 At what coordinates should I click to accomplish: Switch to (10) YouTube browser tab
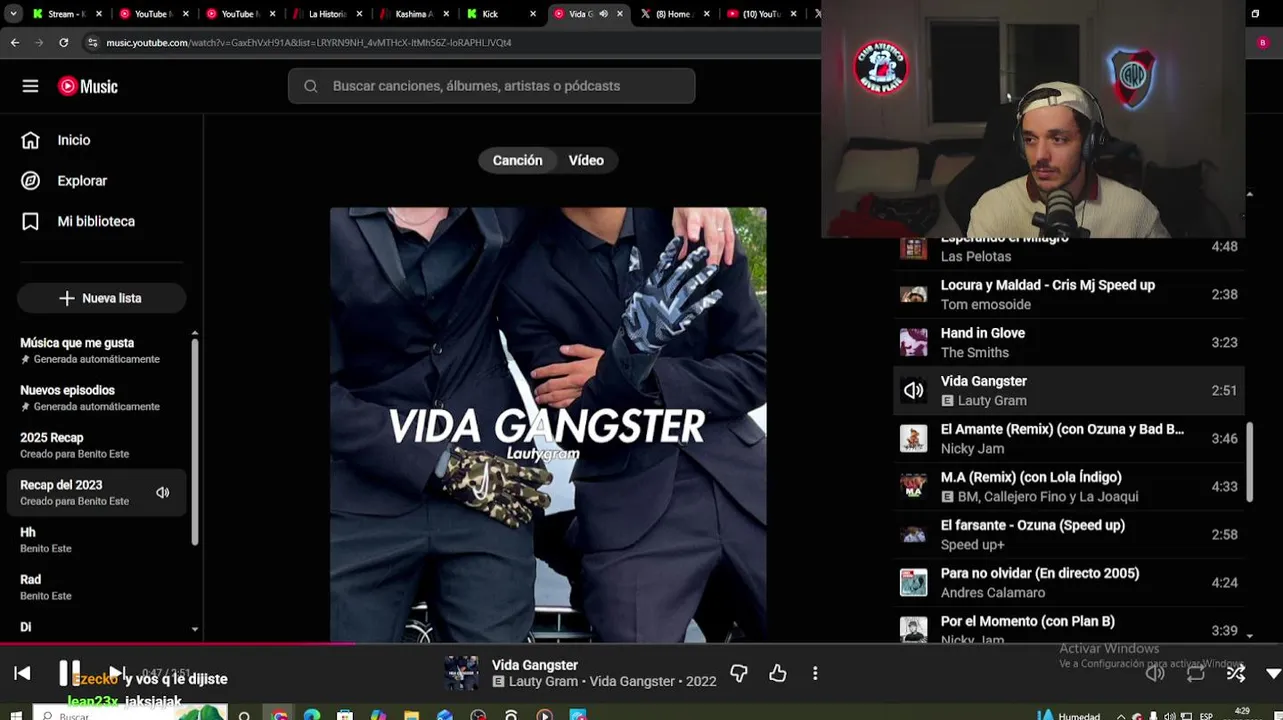[760, 14]
